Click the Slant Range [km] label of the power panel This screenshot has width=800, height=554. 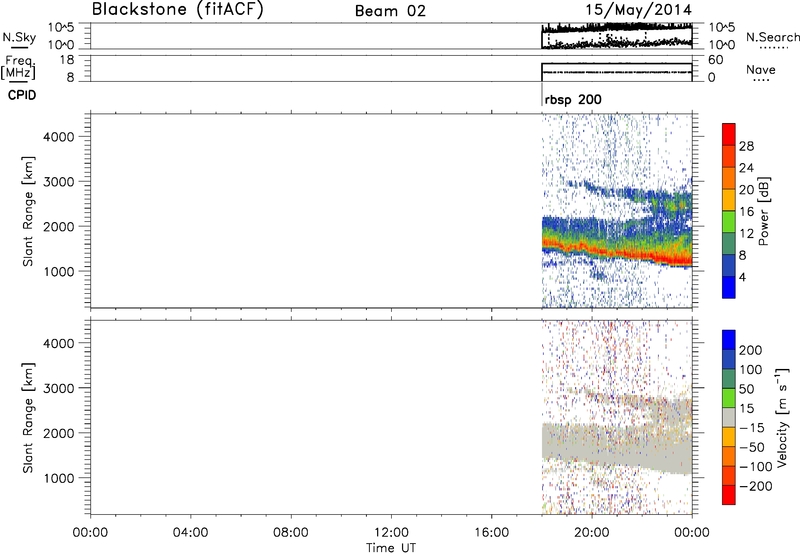[28, 211]
